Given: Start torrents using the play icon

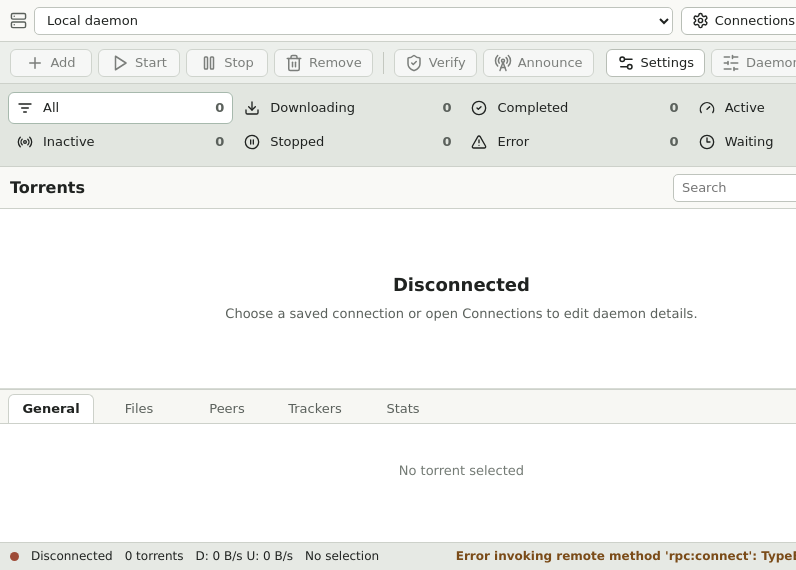Looking at the screenshot, I should [120, 63].
